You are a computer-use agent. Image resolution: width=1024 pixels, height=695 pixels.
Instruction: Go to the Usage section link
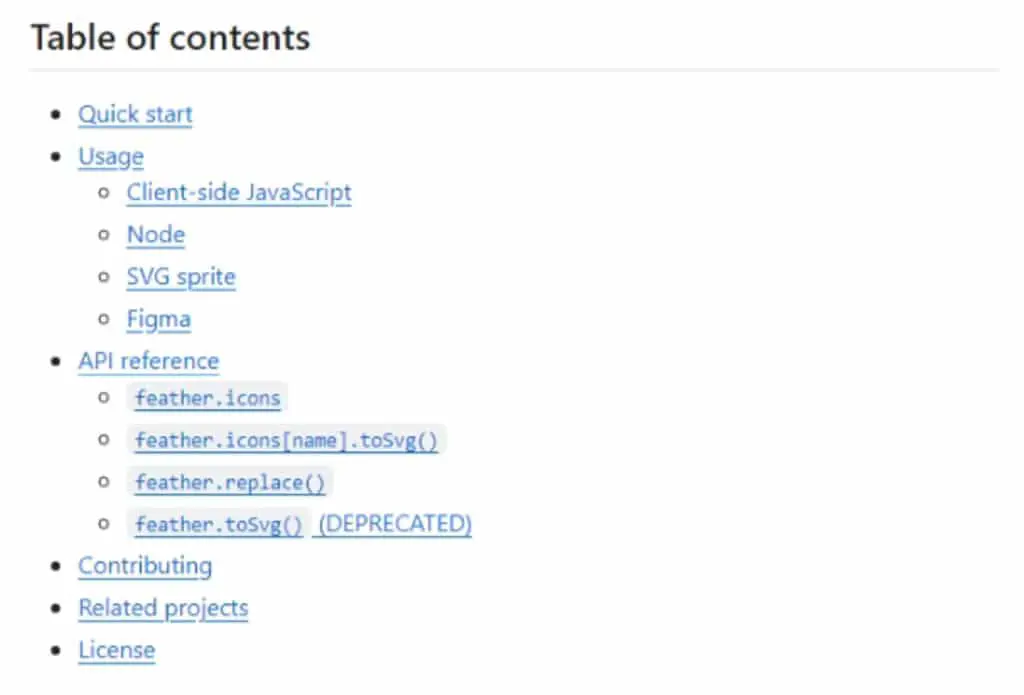[111, 157]
